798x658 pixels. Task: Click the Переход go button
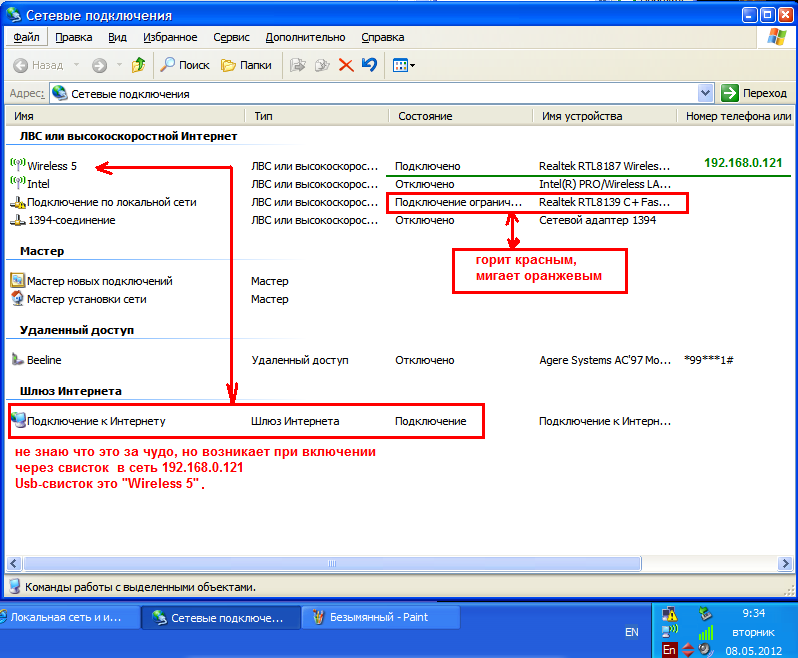[754, 93]
